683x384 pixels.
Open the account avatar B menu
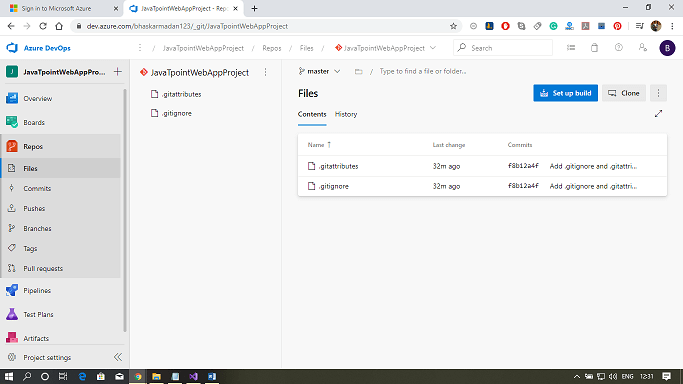coord(667,48)
